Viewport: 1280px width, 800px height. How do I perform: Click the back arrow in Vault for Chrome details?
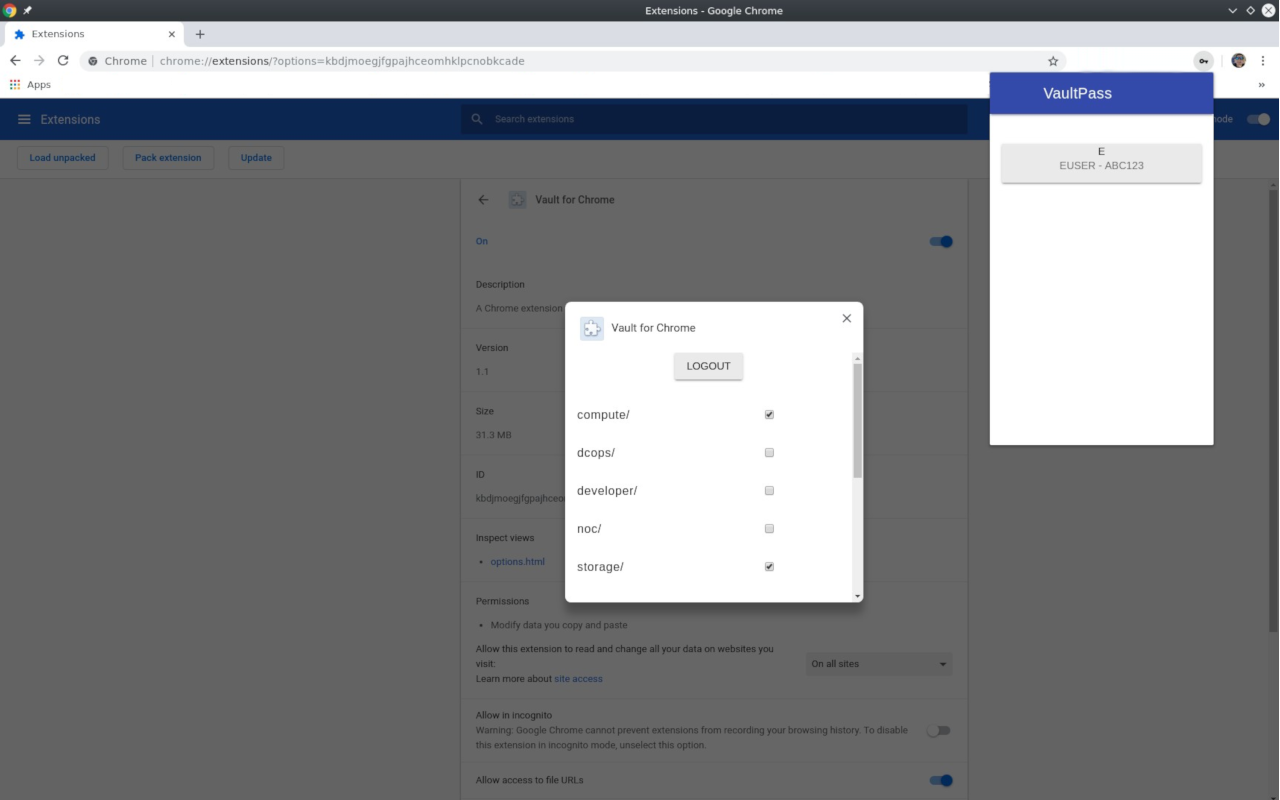point(483,199)
